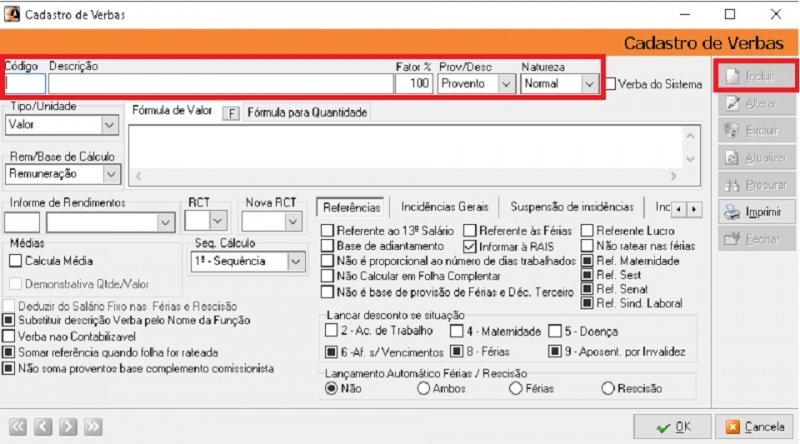Click the Cancela button
The width and height of the screenshot is (800, 444).
click(756, 427)
